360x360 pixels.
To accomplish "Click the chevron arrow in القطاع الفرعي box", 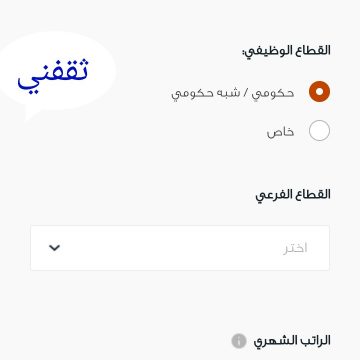I will (54, 248).
